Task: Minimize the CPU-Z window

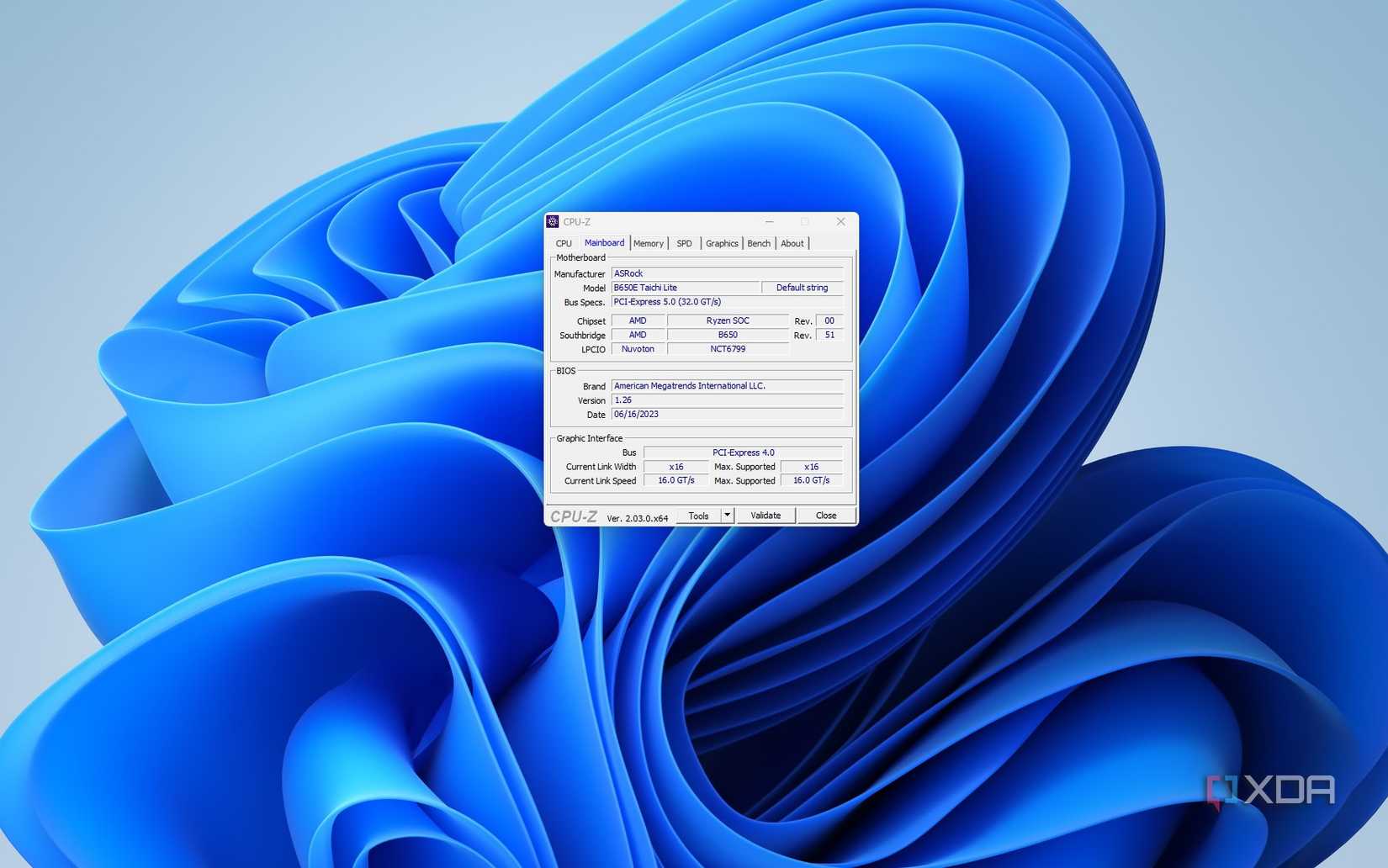Action: [x=769, y=222]
